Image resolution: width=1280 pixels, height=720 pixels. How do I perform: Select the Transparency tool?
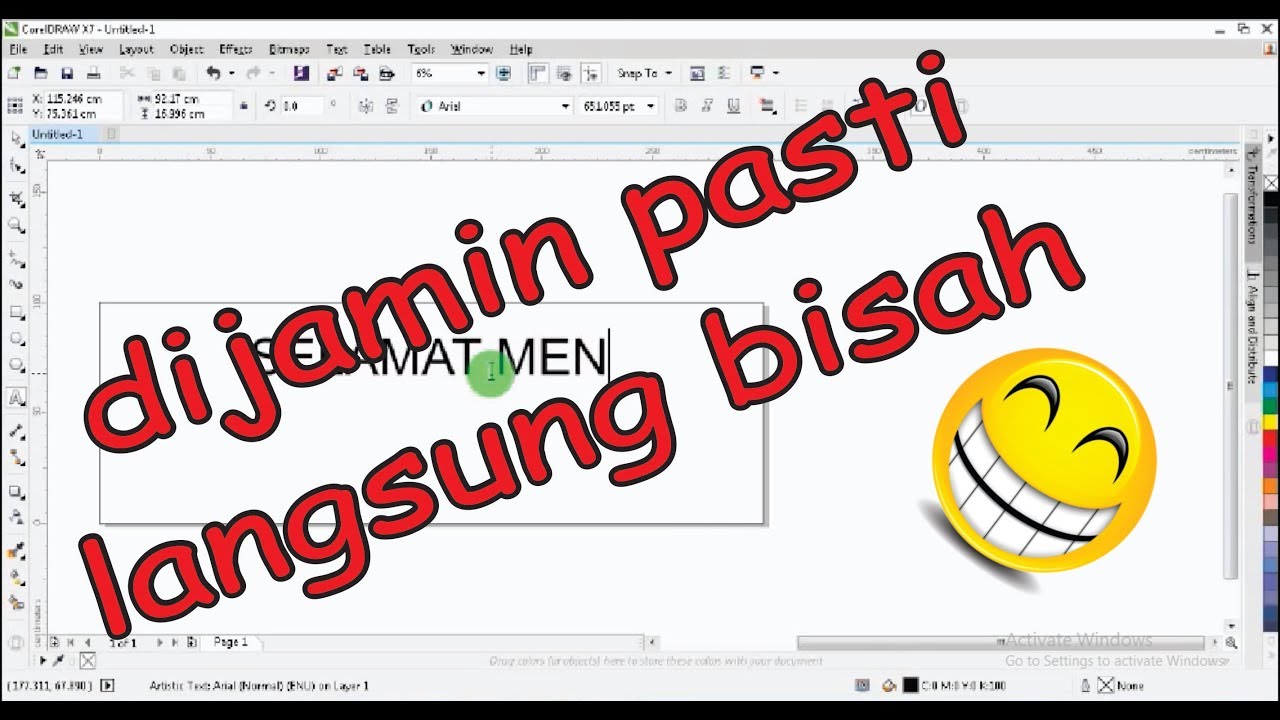point(17,517)
